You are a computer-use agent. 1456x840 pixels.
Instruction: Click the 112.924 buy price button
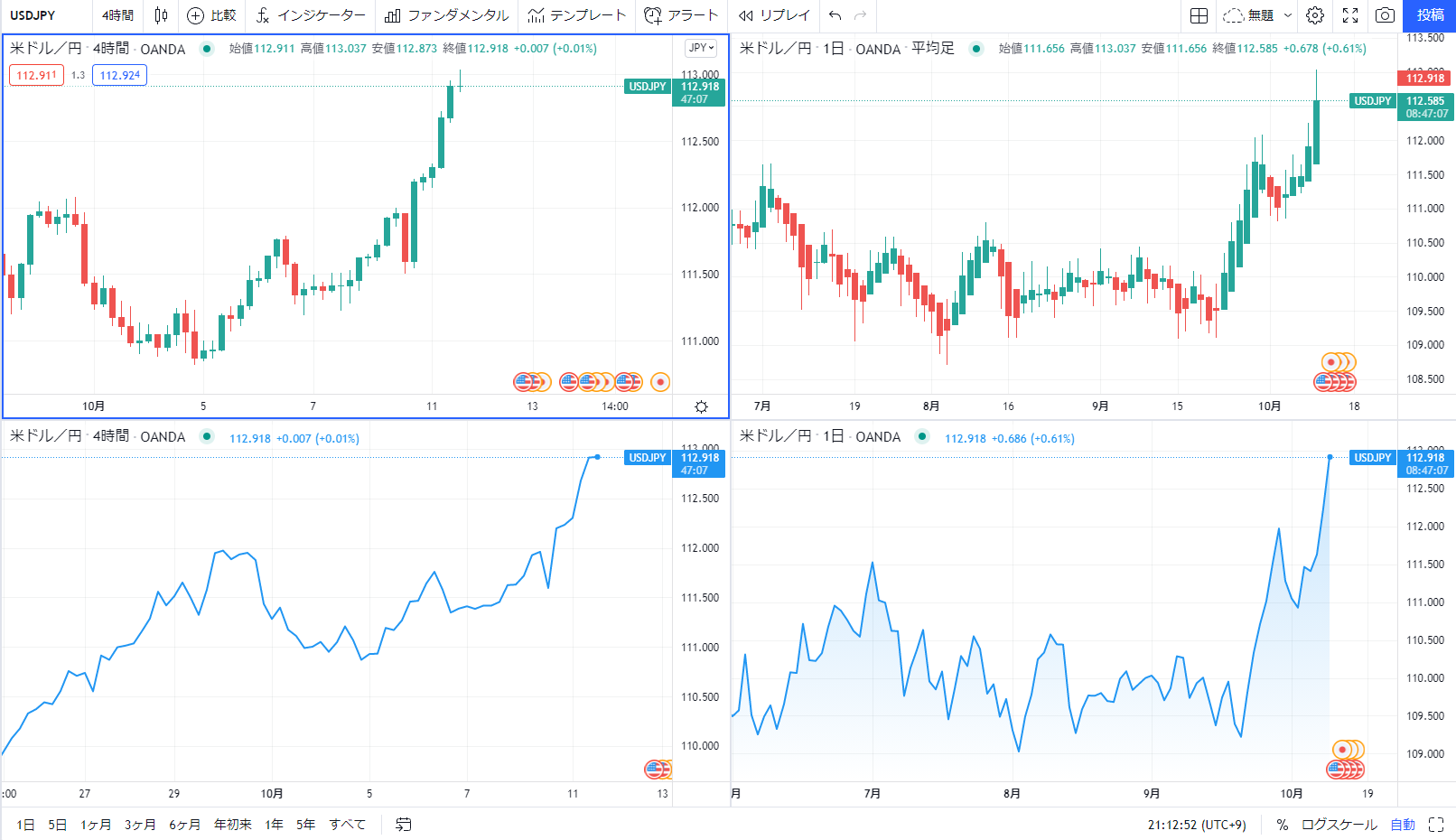click(120, 75)
